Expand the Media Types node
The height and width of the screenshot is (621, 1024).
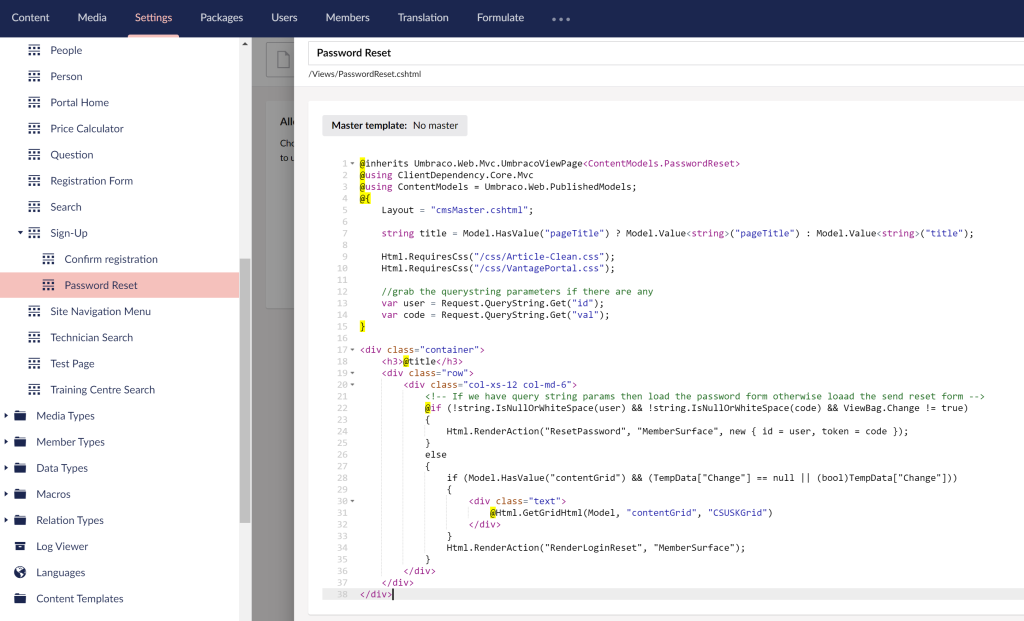(x=6, y=415)
